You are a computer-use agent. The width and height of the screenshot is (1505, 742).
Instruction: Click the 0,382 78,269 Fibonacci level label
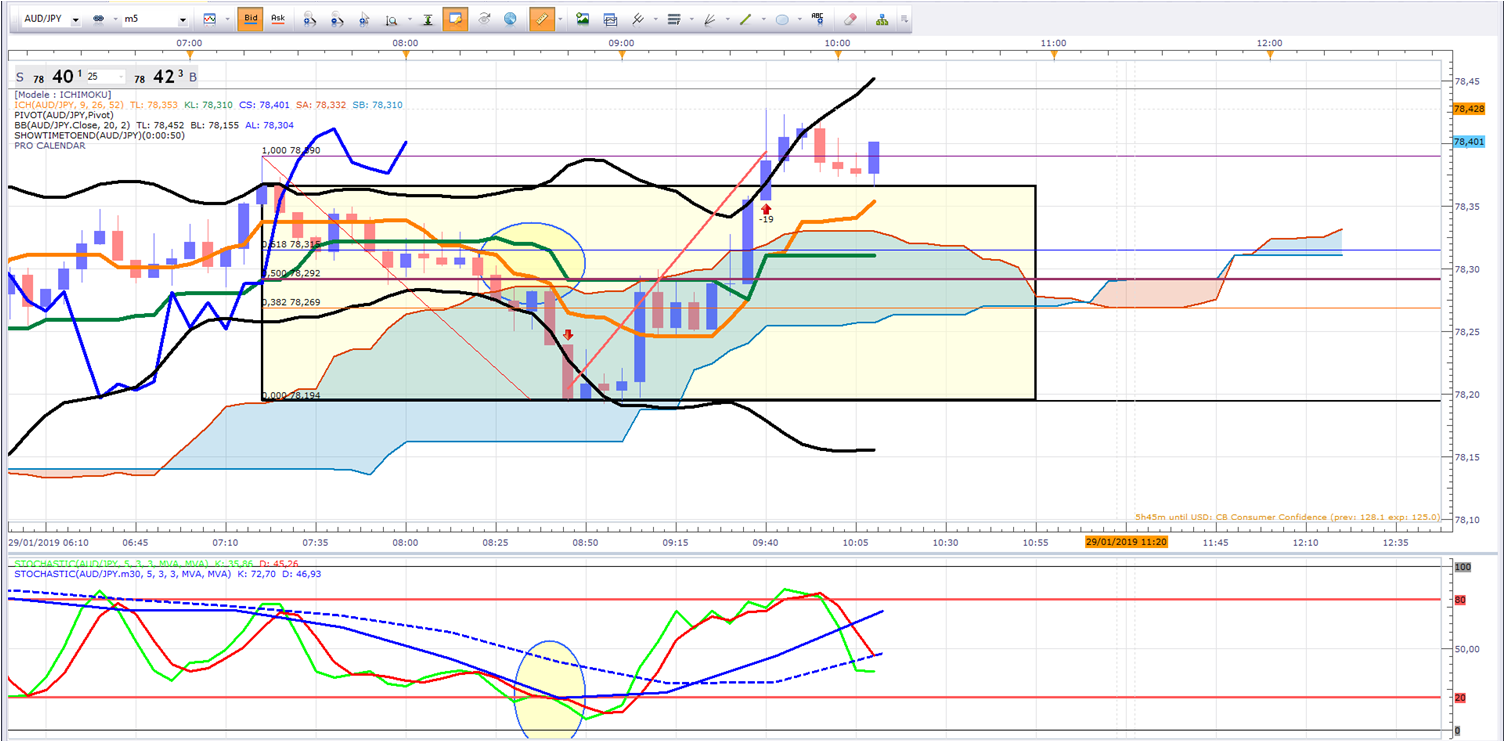[291, 302]
